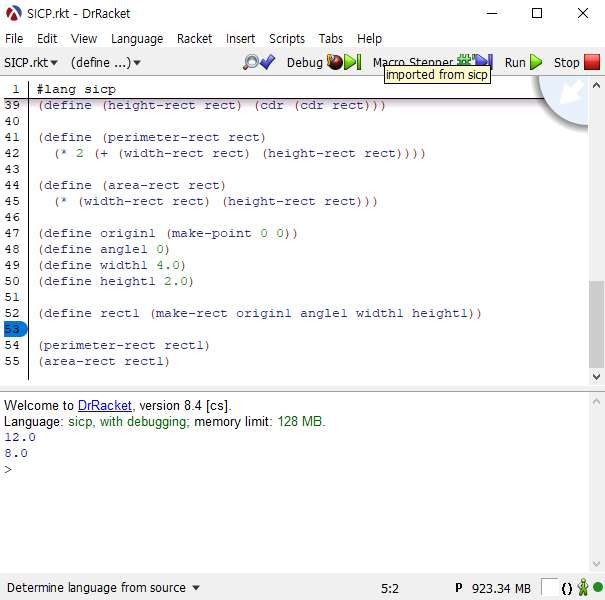605x600 pixels.
Task: Open the Determine language from source selector
Action: coord(104,588)
